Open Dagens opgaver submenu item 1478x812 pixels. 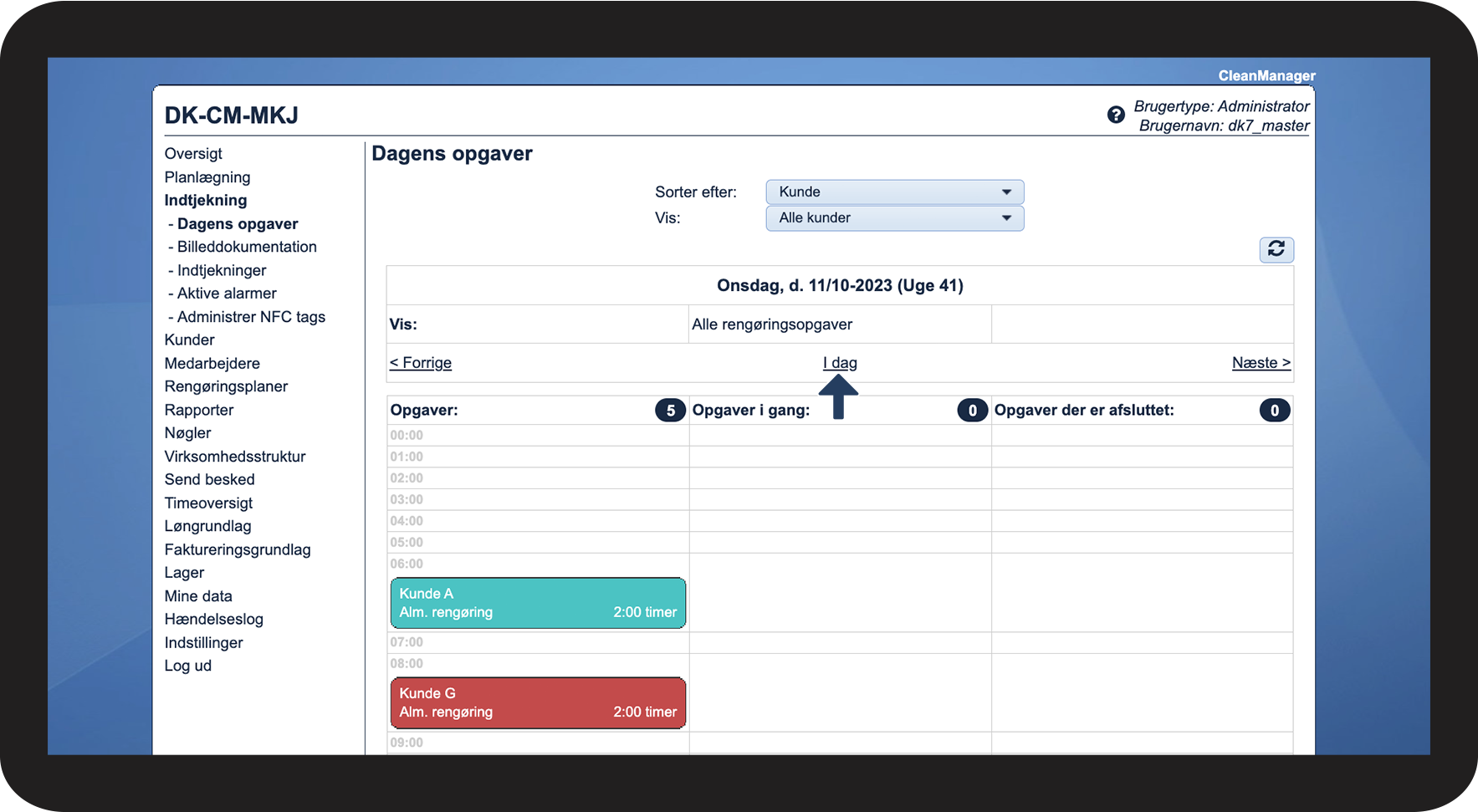238,224
